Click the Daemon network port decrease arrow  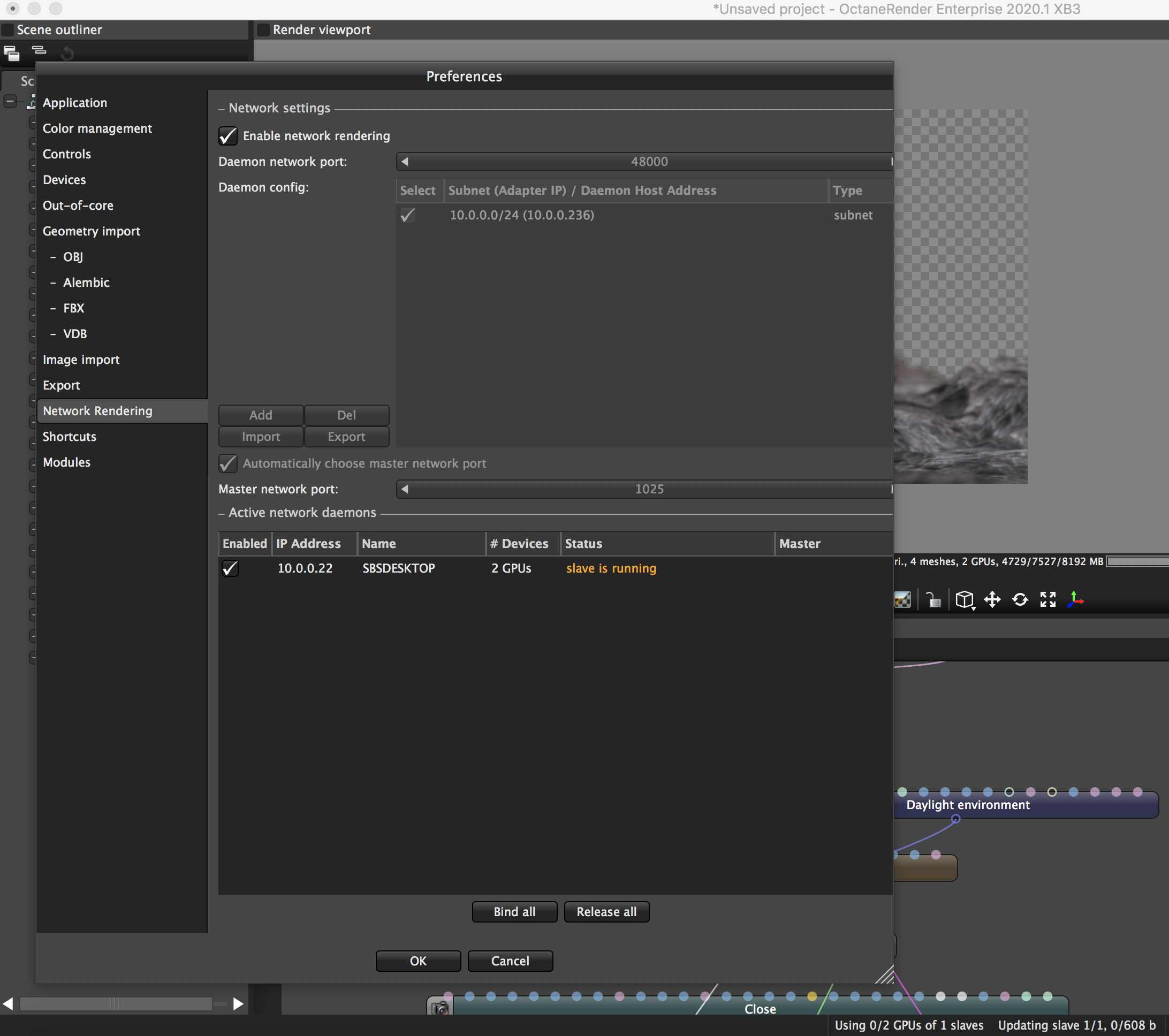[x=405, y=162]
